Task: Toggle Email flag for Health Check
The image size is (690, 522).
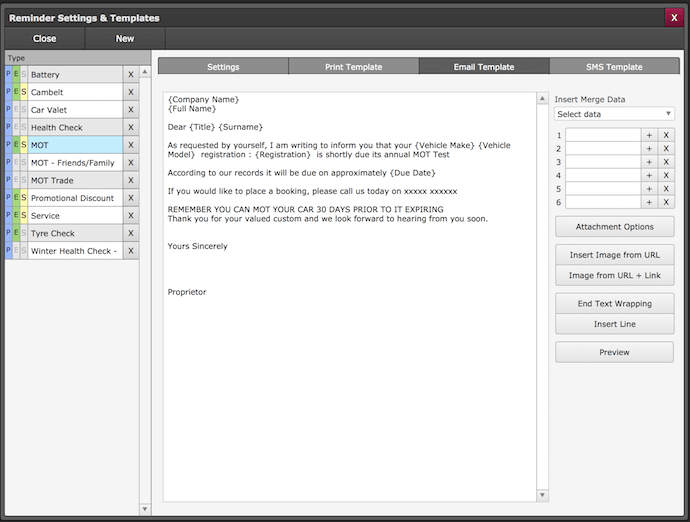Action: click(16, 128)
